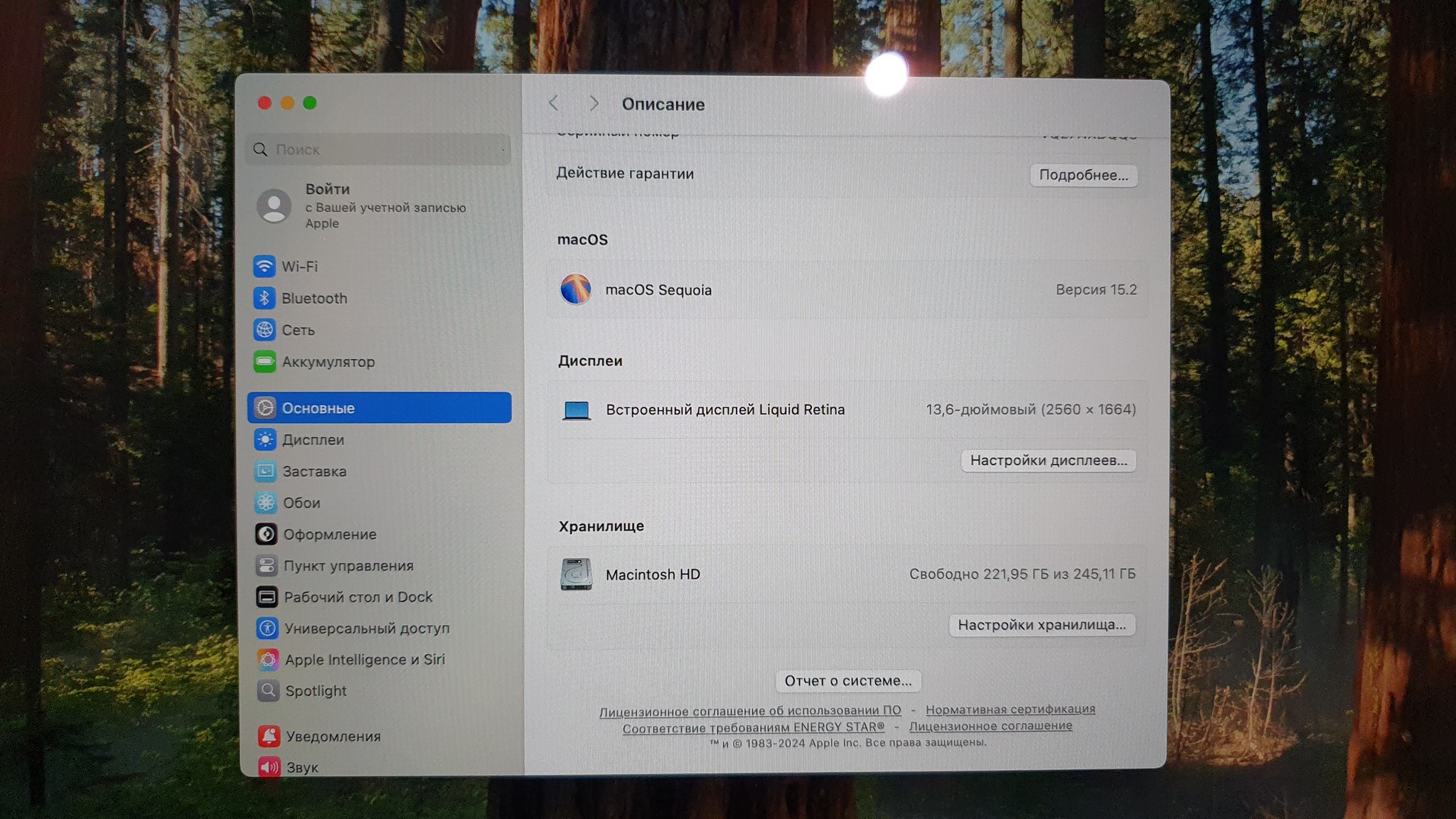This screenshot has width=1456, height=819.
Task: Open Control Center (Пункт управления) icon
Action: [x=267, y=566]
